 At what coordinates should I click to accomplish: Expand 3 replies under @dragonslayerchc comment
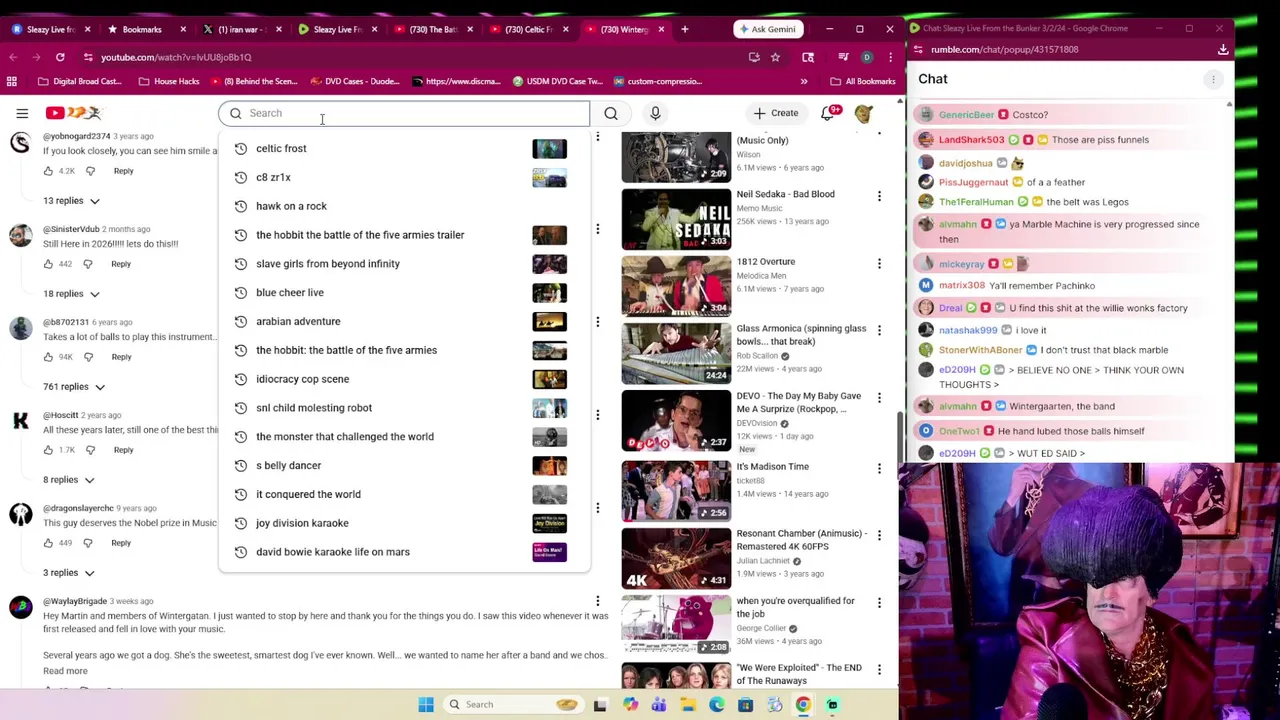pyautogui.click(x=69, y=573)
